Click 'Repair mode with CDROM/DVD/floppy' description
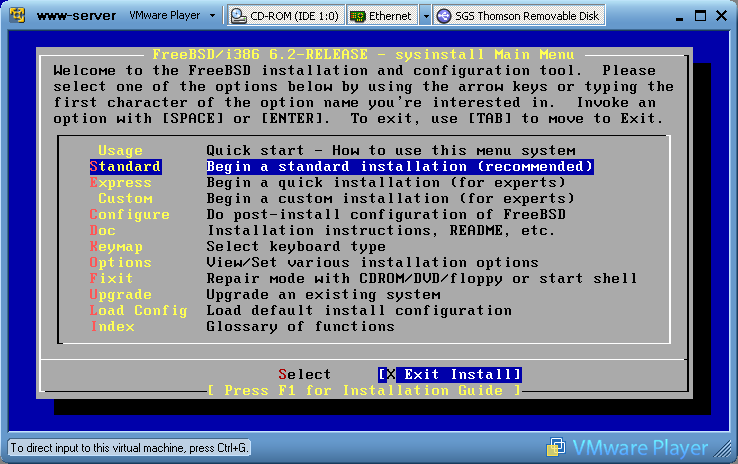Screen dimensions: 738x464 [421, 279]
